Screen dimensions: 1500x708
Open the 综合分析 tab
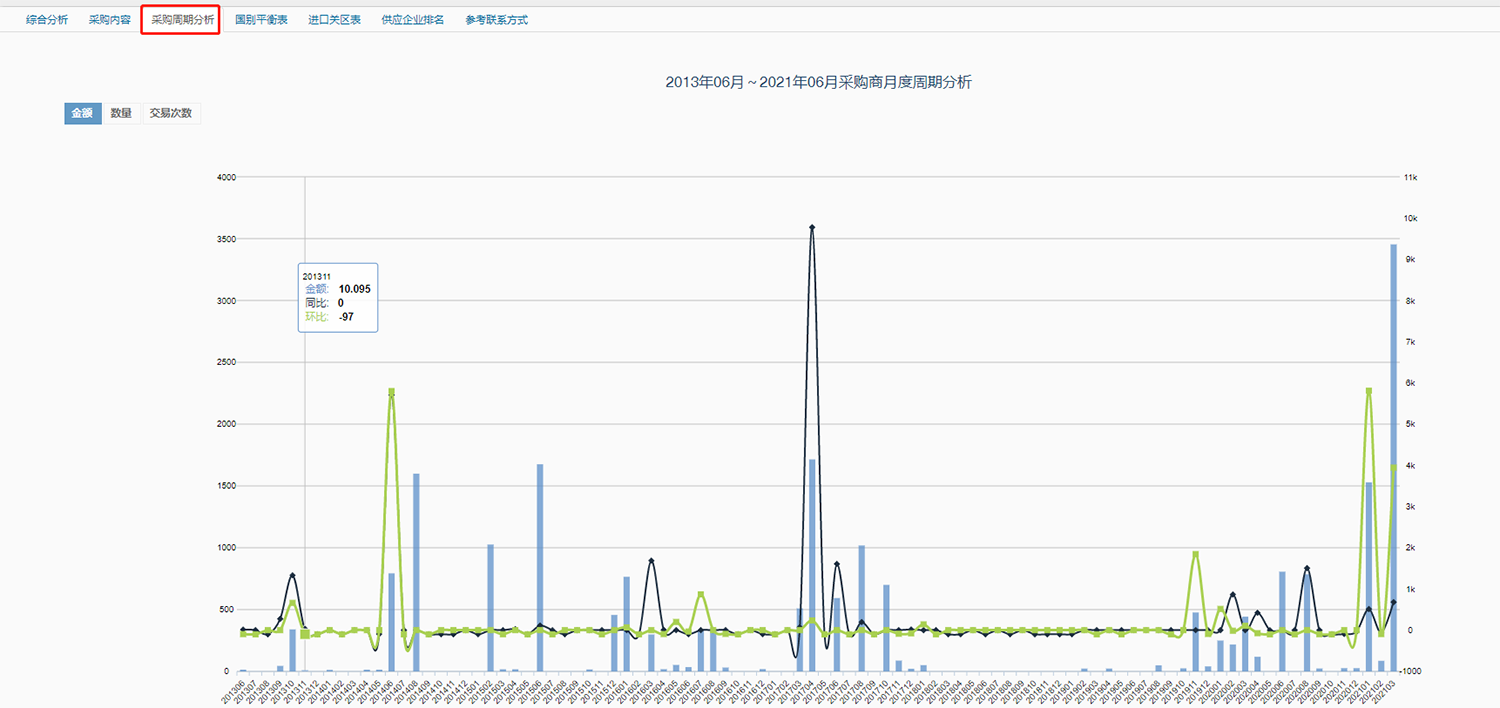click(47, 20)
